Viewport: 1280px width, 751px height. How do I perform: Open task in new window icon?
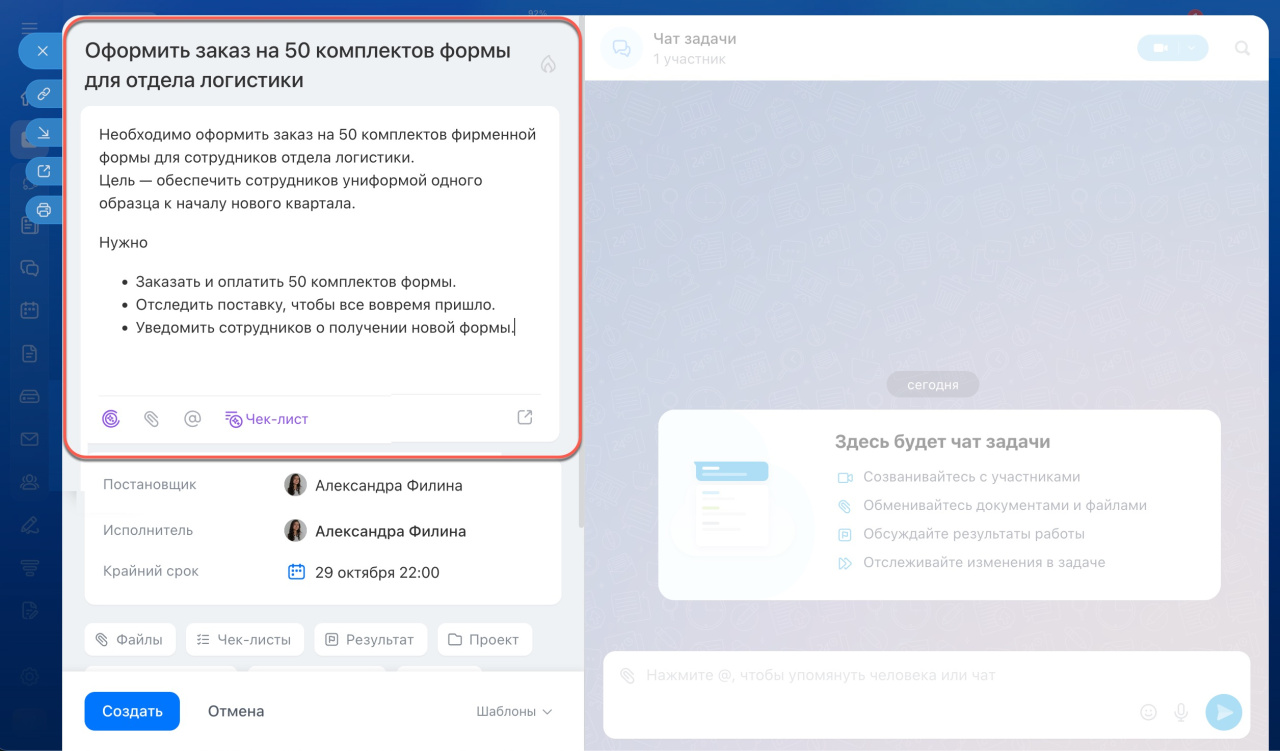43,171
